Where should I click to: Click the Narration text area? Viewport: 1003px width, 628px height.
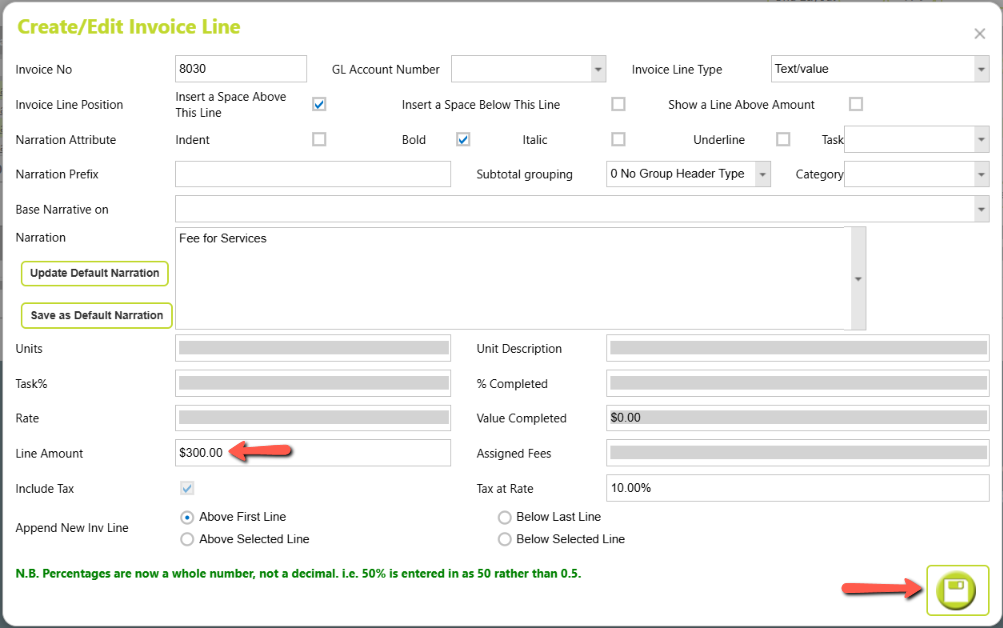click(513, 278)
